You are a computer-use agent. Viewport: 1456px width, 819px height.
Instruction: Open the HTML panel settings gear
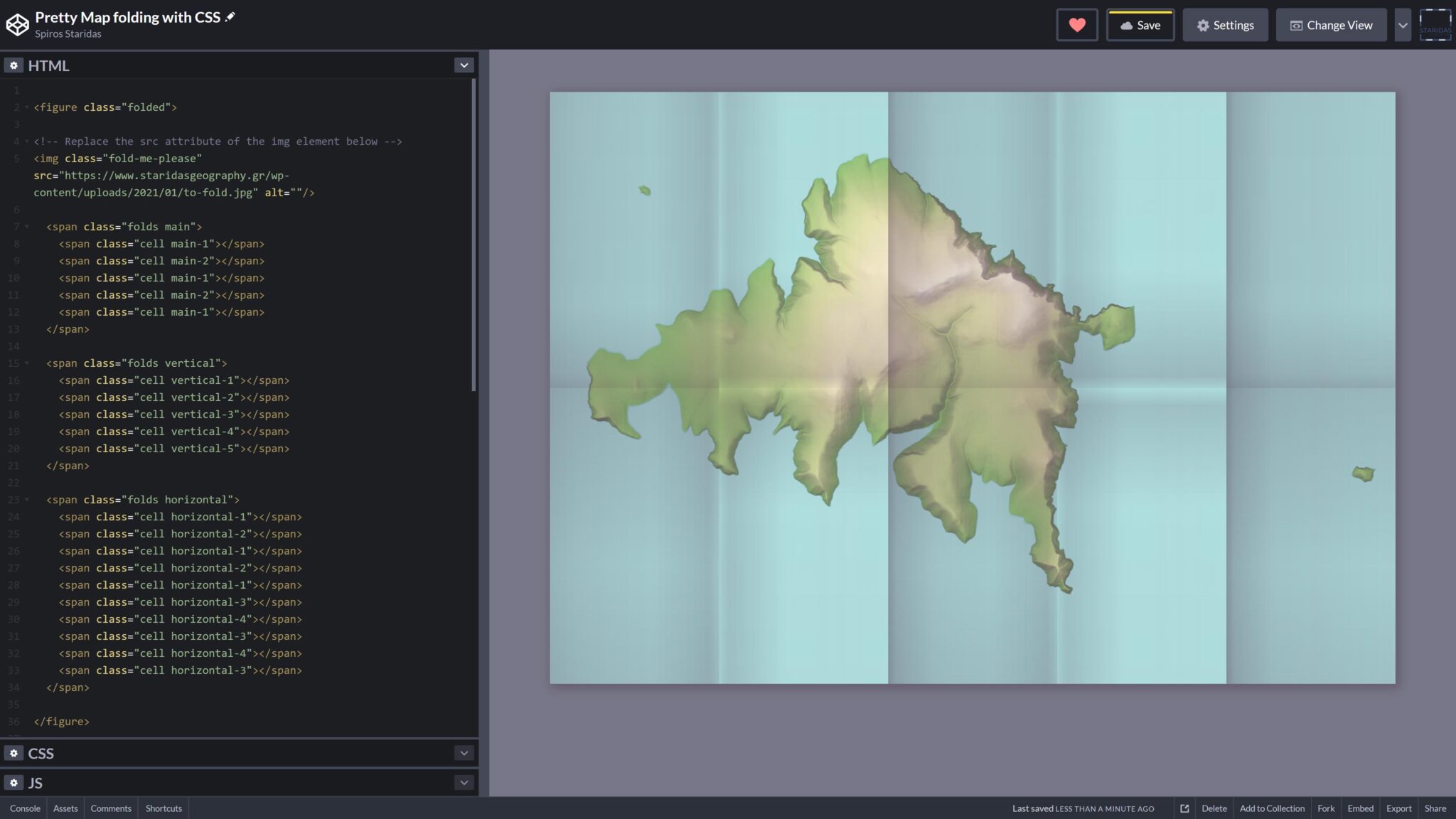[14, 65]
